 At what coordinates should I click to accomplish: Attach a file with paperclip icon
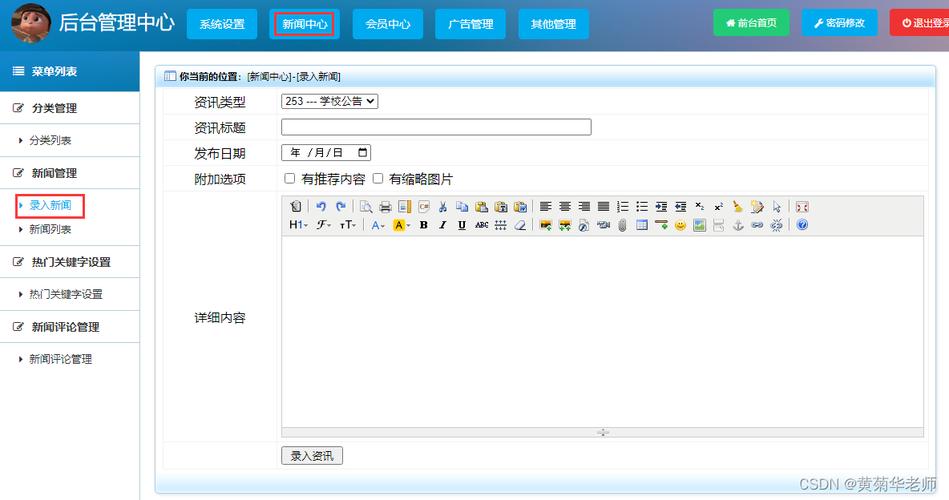[622, 225]
